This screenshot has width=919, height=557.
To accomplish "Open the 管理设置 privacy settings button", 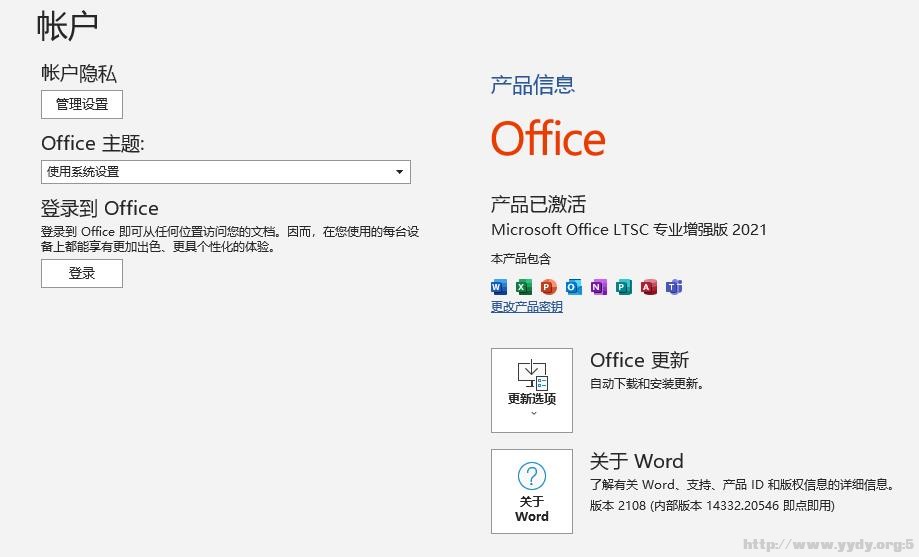I will pos(82,104).
